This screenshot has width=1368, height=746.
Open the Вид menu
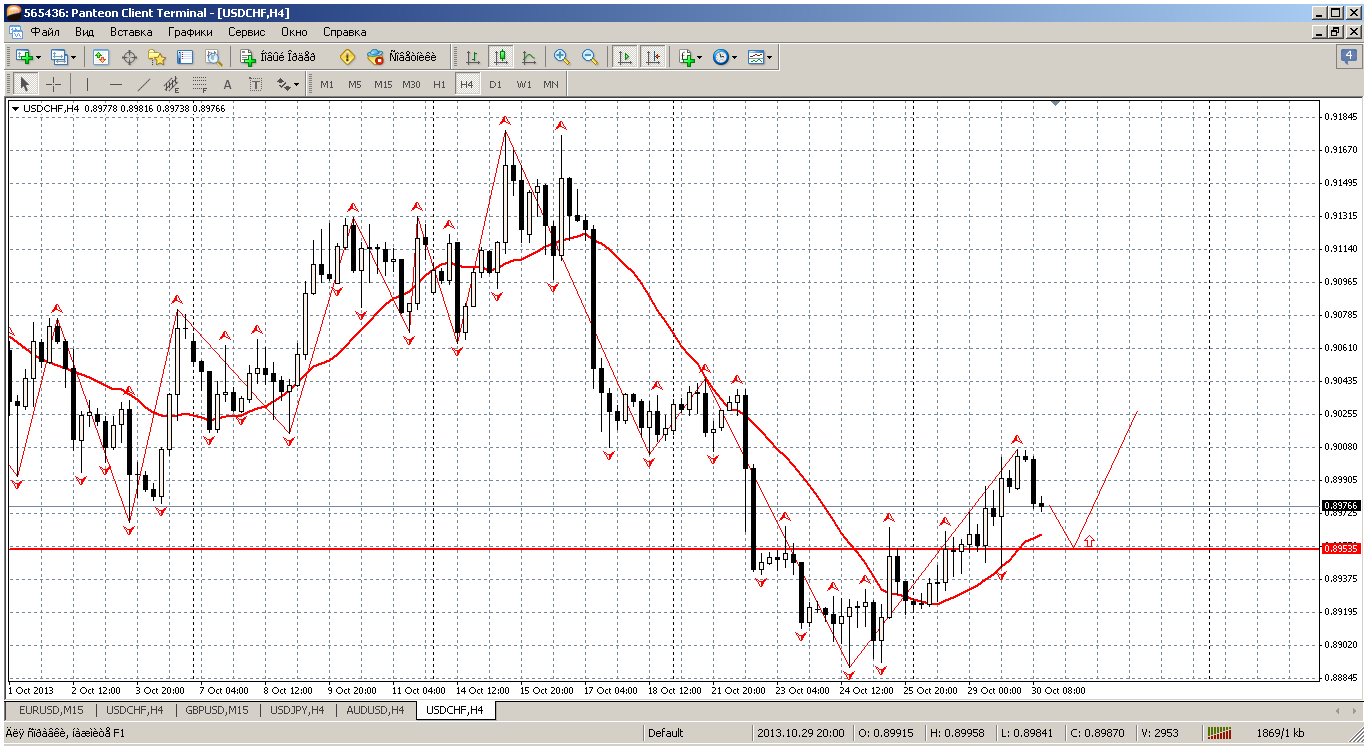(85, 32)
